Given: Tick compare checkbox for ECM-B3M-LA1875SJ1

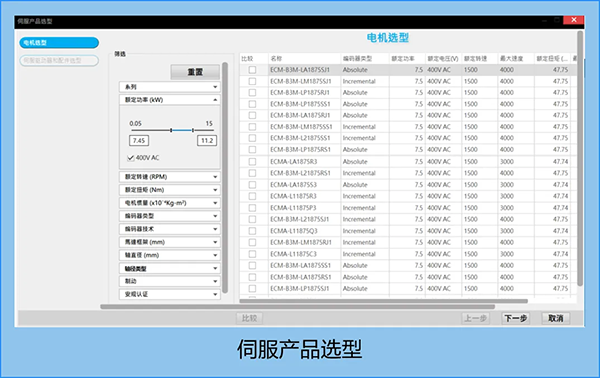Looking at the screenshot, I should 252,70.
